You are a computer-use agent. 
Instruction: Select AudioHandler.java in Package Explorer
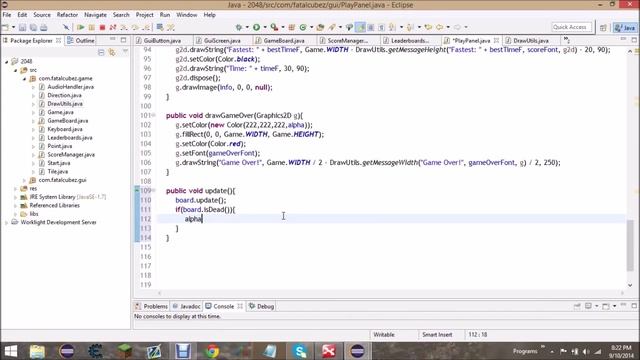pos(70,87)
